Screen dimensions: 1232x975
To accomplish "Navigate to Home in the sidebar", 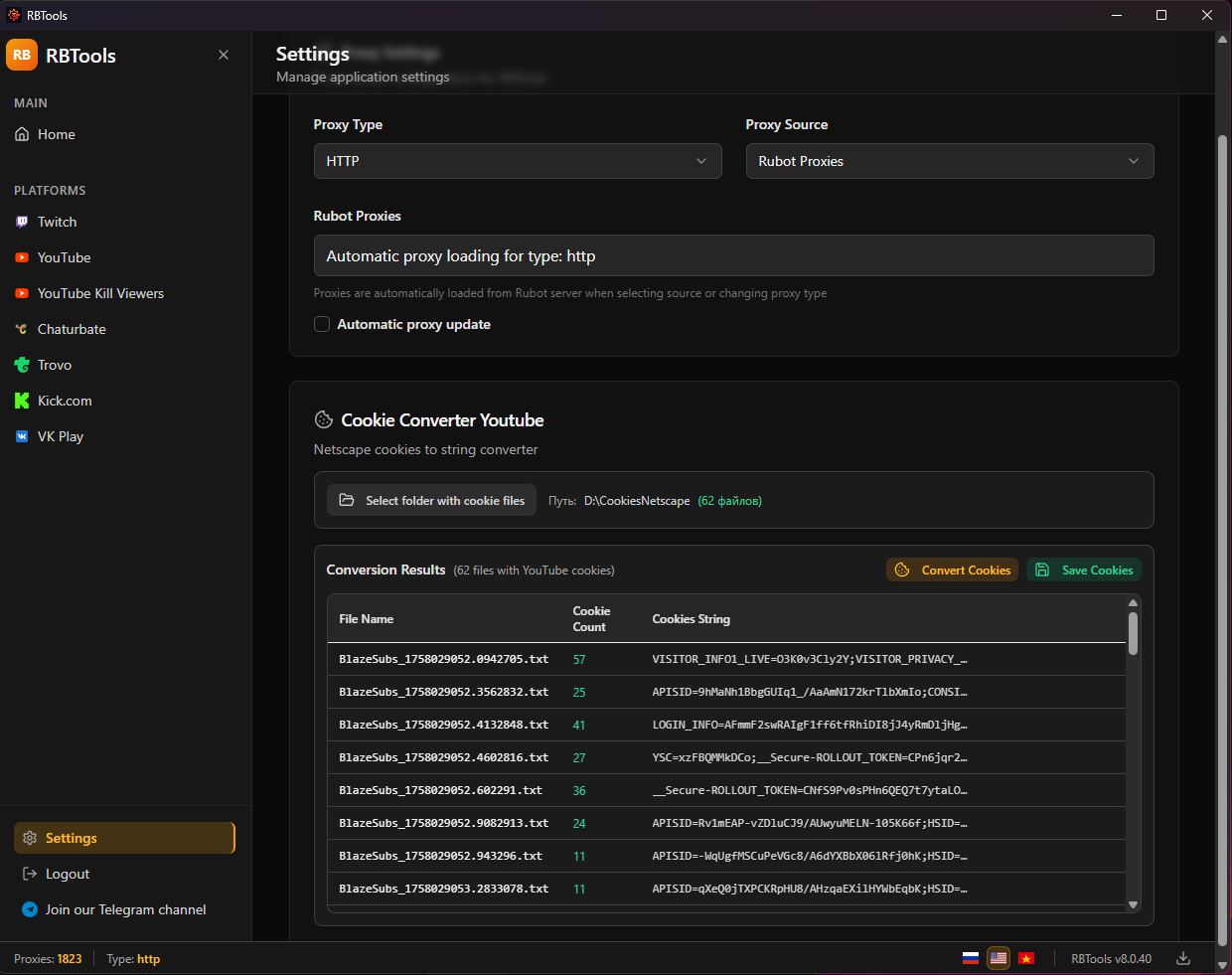I will pos(56,134).
